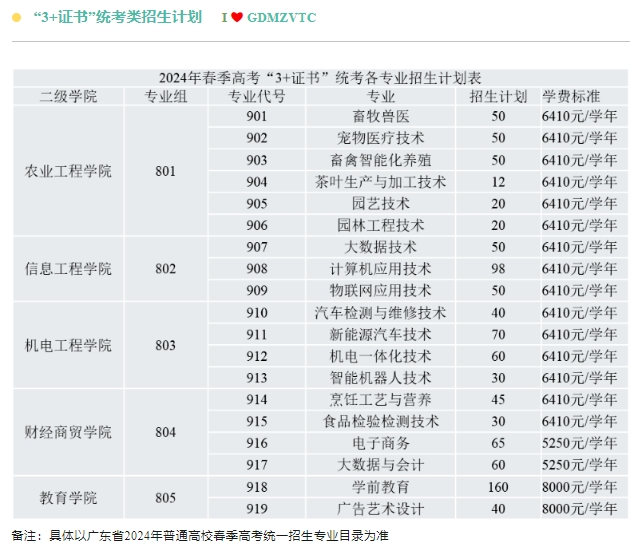The image size is (640, 554).
Task: Select the major 物联网应用技术
Action: [381, 290]
